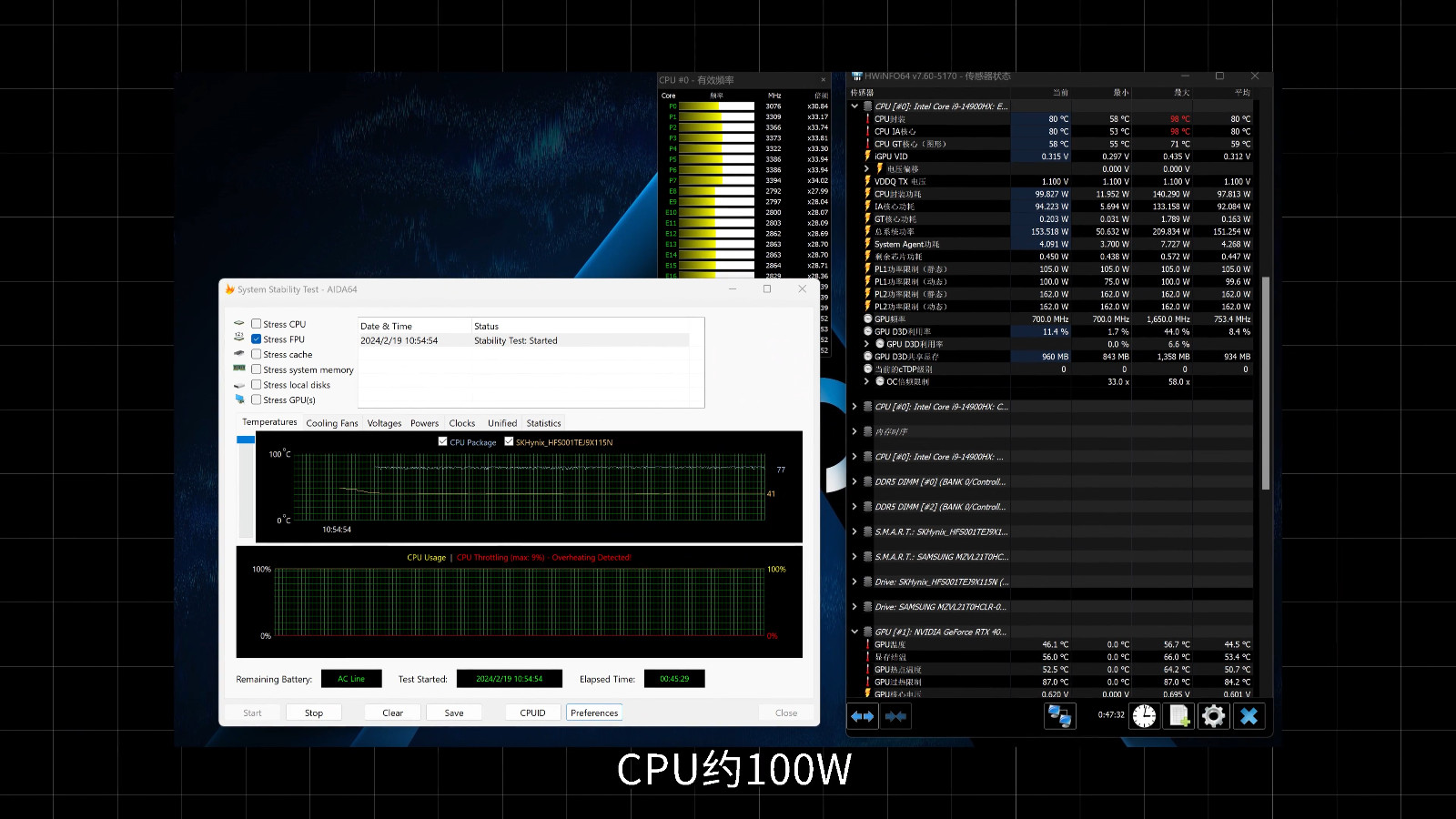The height and width of the screenshot is (819, 1456).
Task: Click the disk icon beside Stress local disks
Action: point(239,385)
